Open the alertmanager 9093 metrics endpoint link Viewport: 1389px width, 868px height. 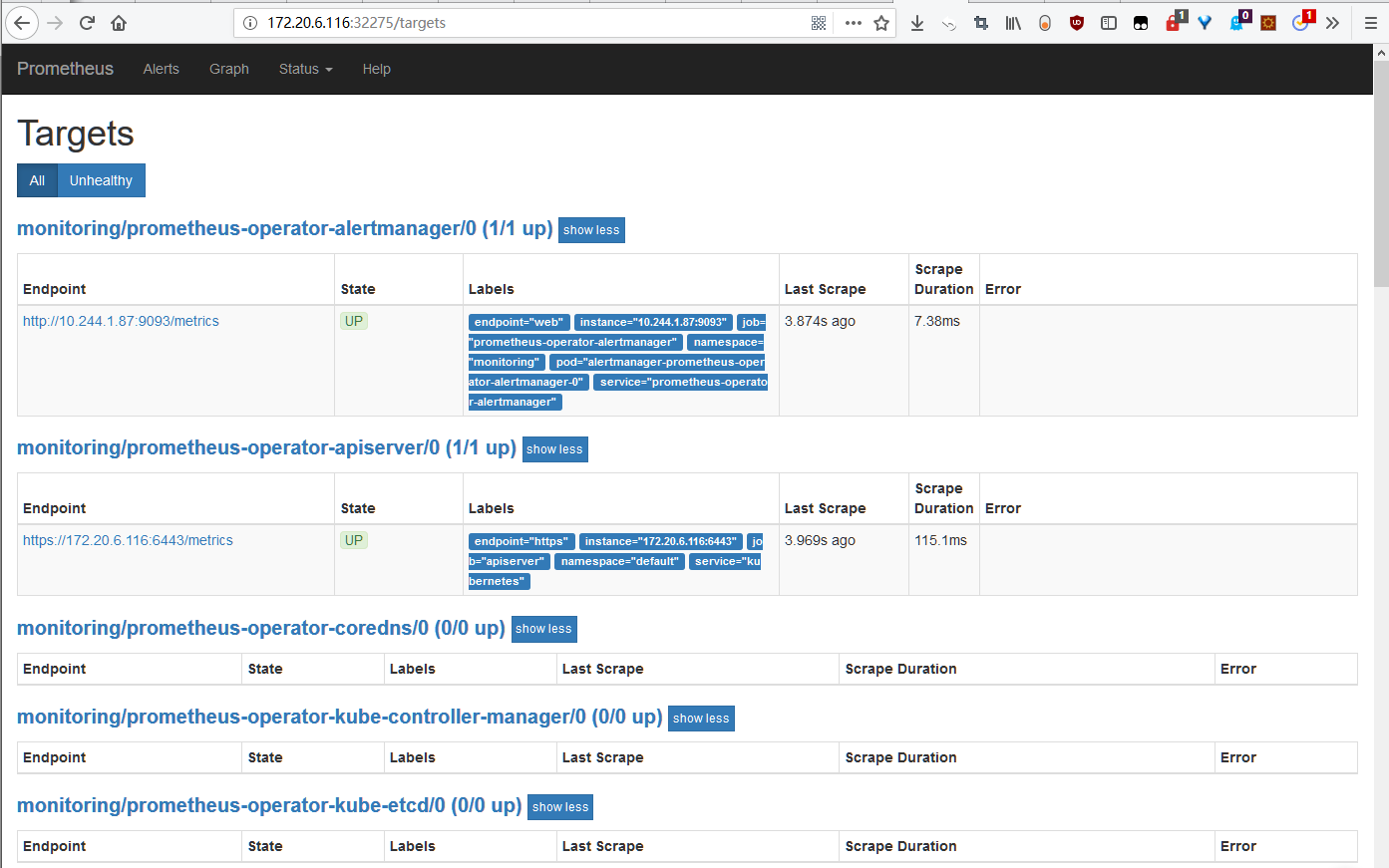pyautogui.click(x=121, y=321)
